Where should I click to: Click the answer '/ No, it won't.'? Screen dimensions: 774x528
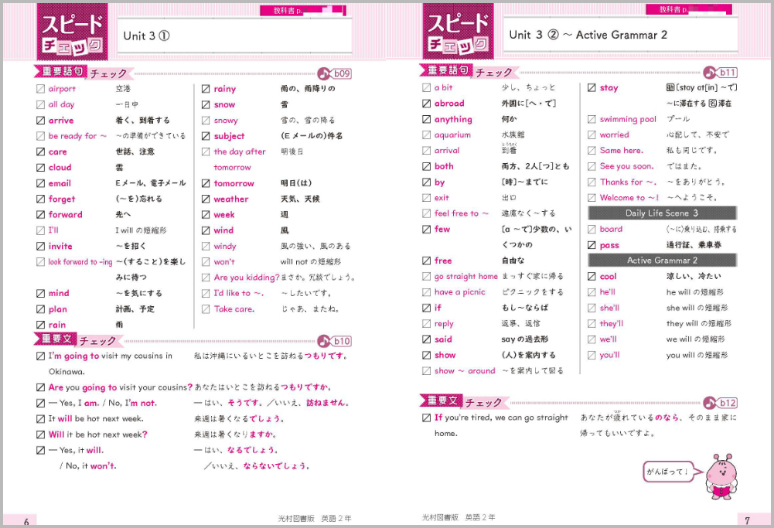(88, 466)
